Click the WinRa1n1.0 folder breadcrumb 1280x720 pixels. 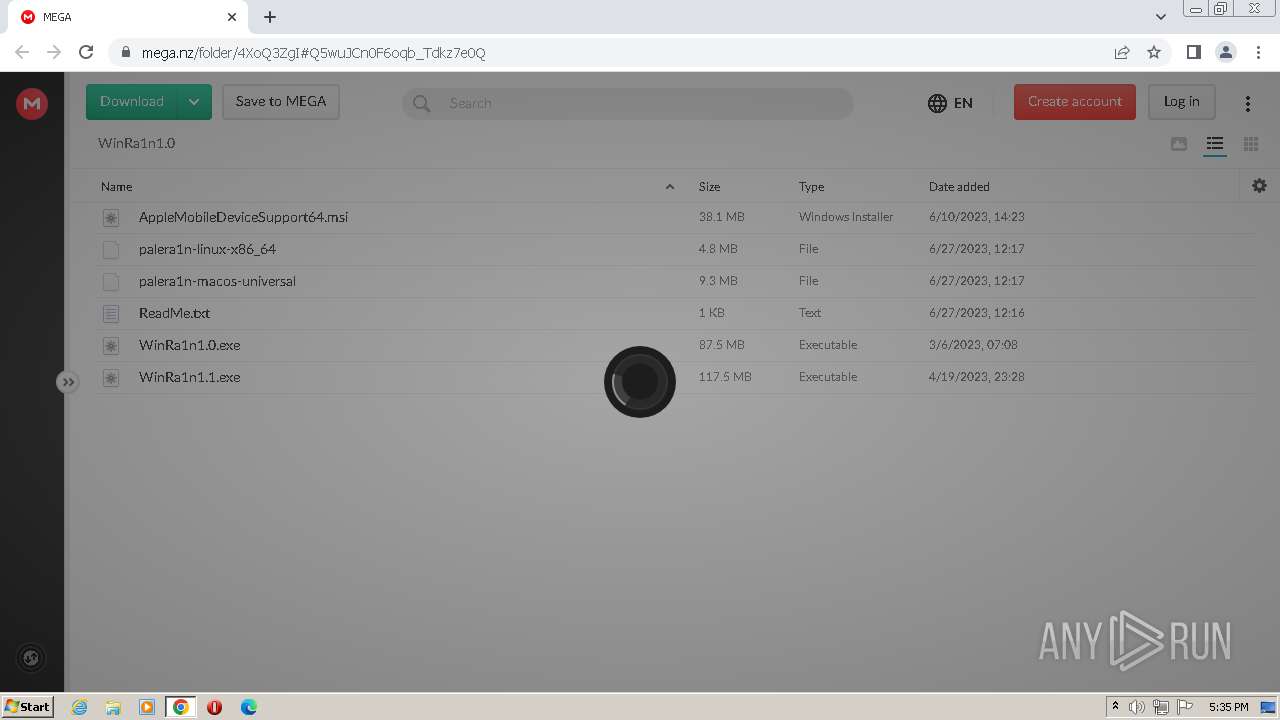click(136, 143)
